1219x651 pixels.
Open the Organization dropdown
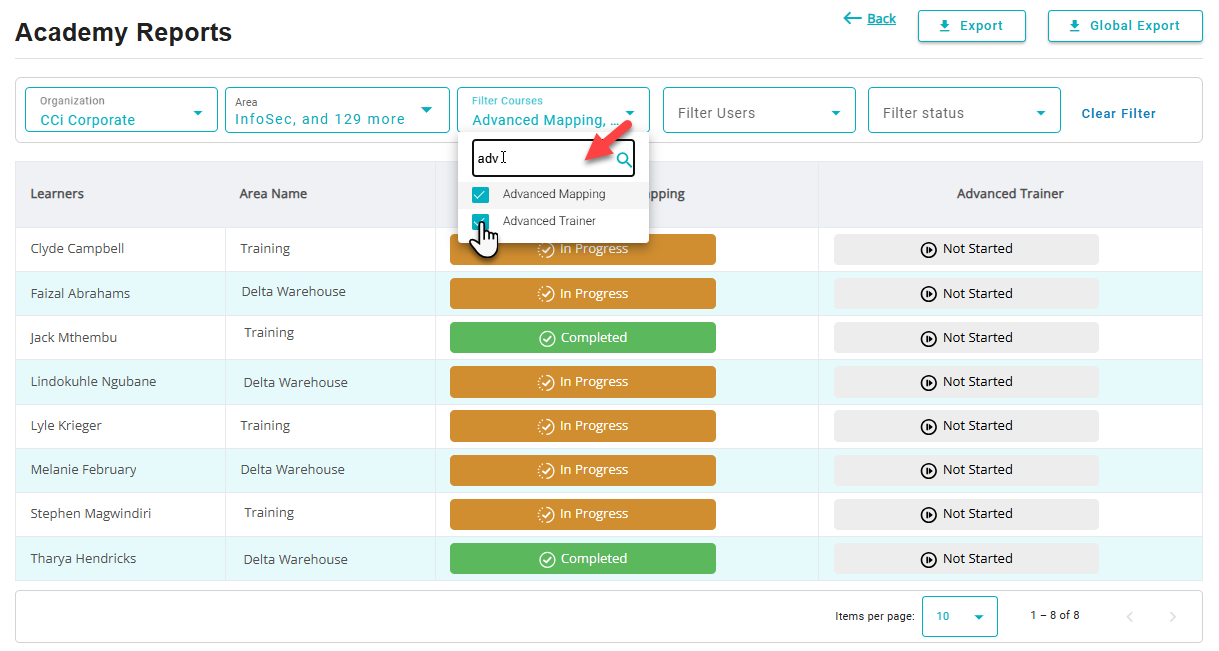pos(121,110)
